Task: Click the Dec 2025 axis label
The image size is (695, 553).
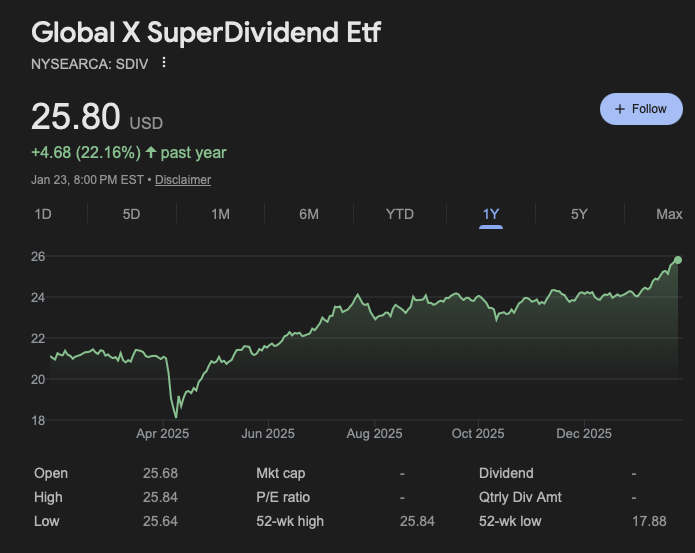Action: (x=584, y=433)
